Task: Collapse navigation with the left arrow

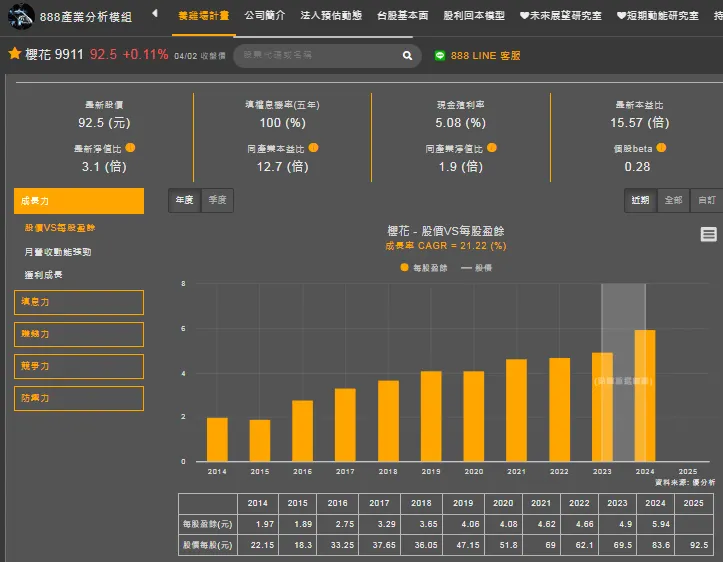Action: [155, 13]
